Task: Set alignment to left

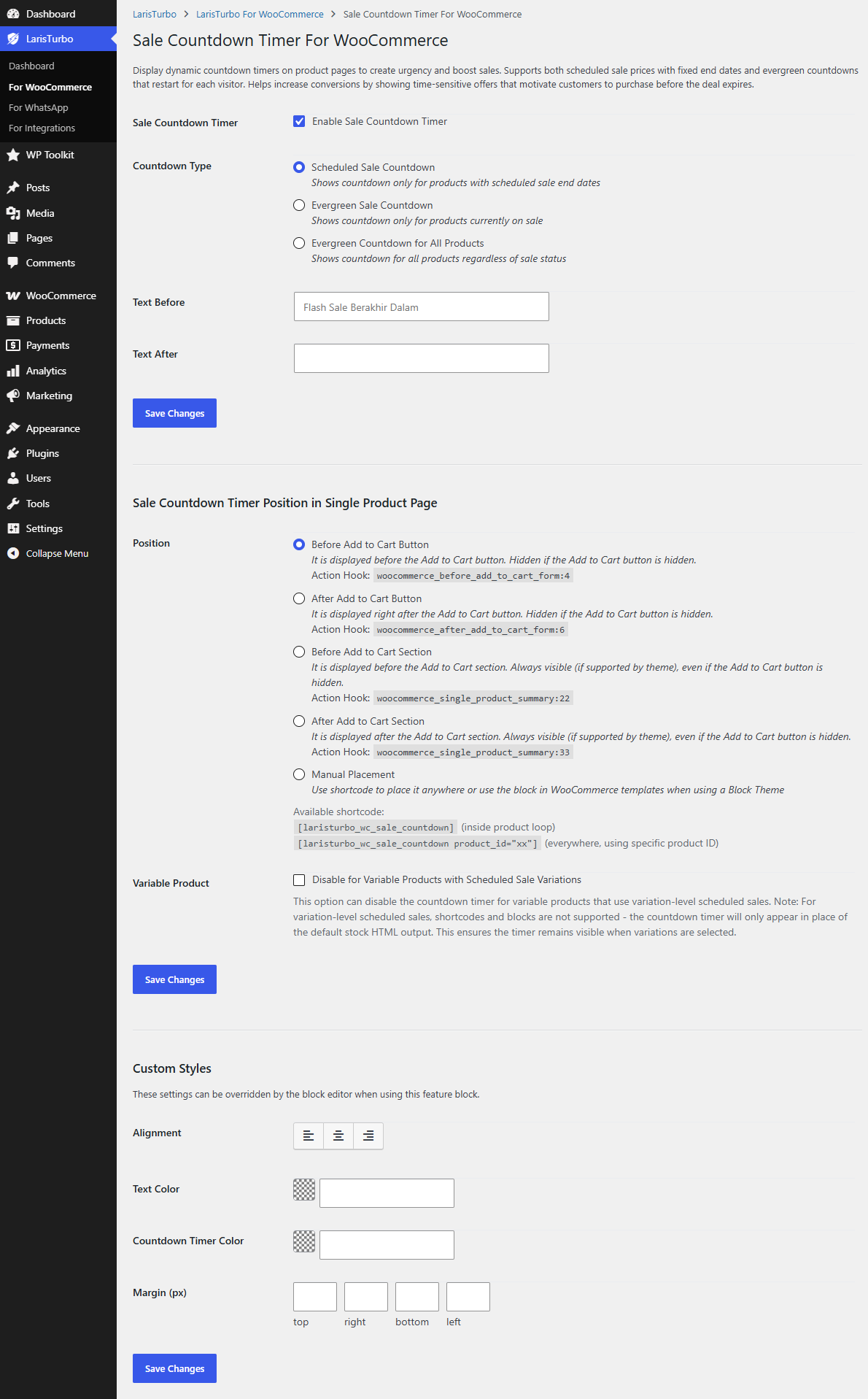Action: point(309,1136)
